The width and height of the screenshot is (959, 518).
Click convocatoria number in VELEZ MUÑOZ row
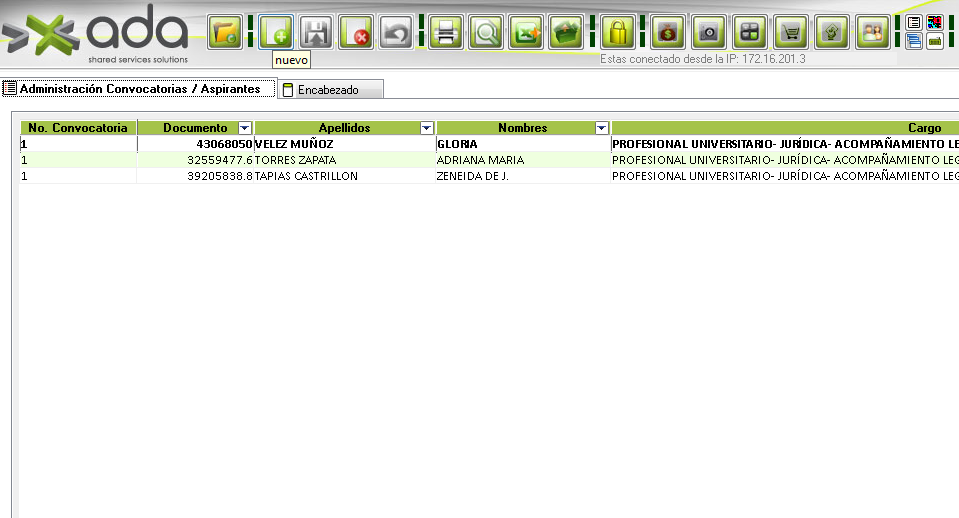[x=78, y=144]
